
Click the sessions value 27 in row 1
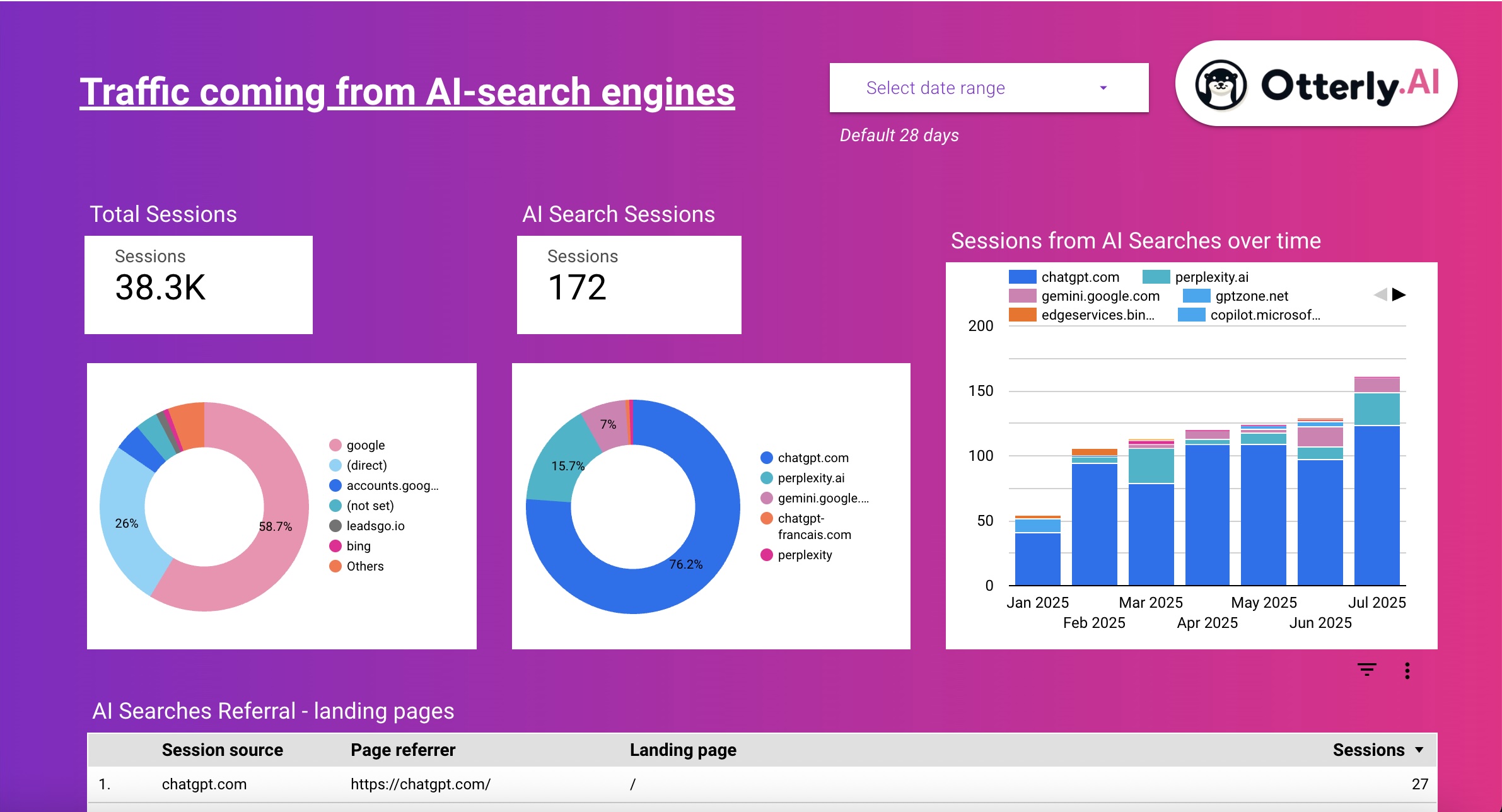point(1420,784)
